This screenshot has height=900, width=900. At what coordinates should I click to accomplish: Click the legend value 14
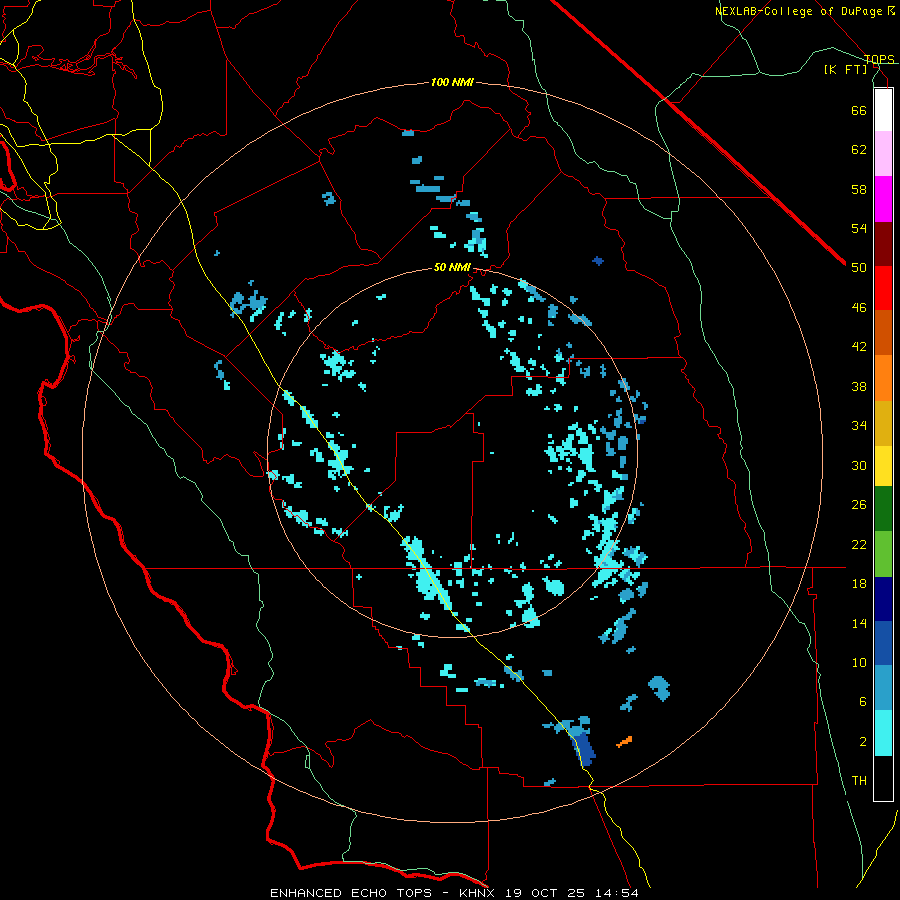coord(859,623)
